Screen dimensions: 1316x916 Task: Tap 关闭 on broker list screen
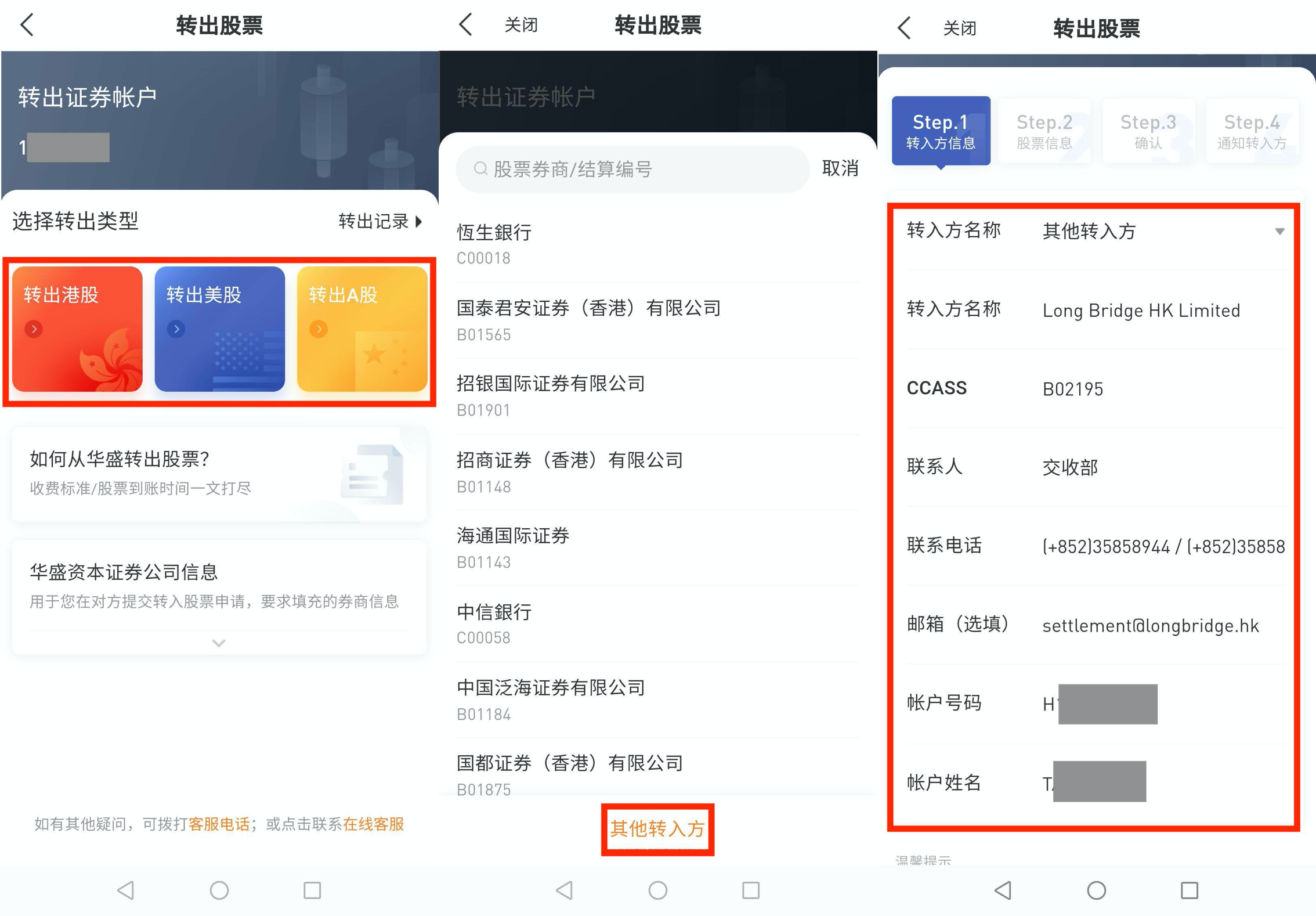point(520,25)
